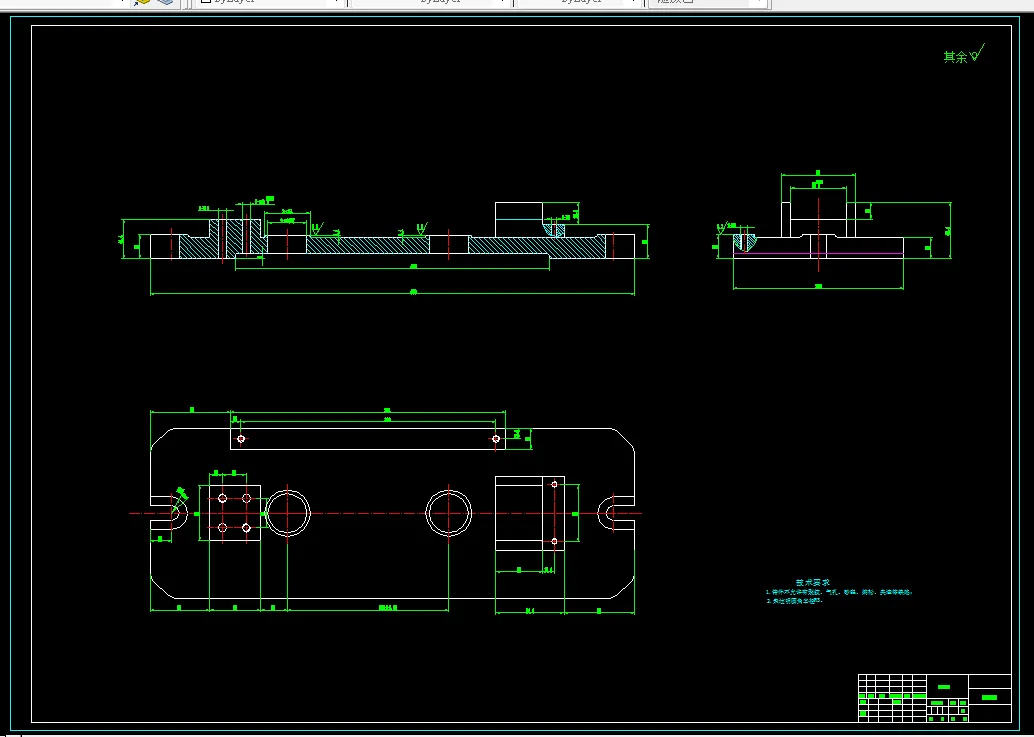Select the right U-shaped slot in plan view

click(617, 513)
